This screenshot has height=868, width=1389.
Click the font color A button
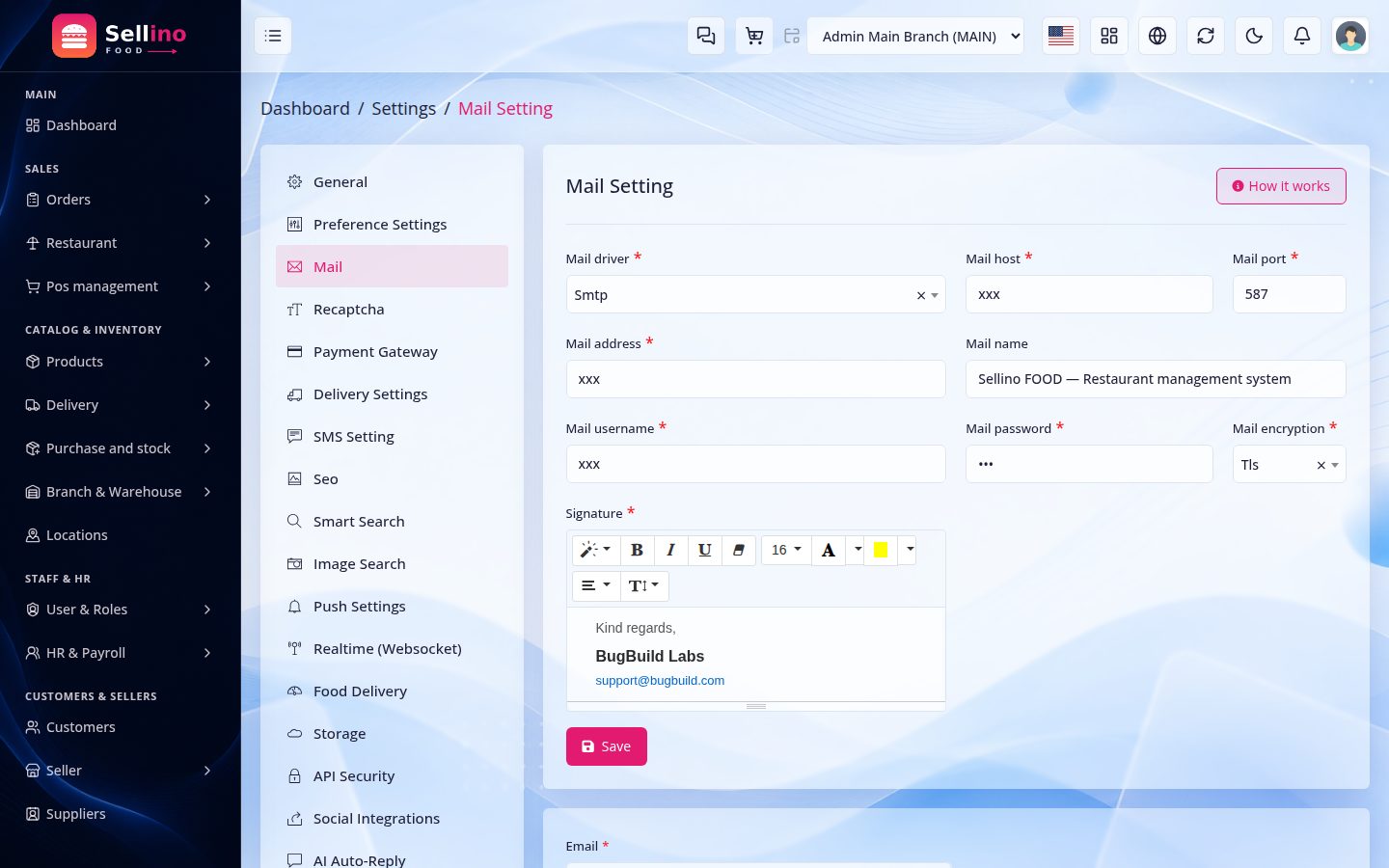828,550
